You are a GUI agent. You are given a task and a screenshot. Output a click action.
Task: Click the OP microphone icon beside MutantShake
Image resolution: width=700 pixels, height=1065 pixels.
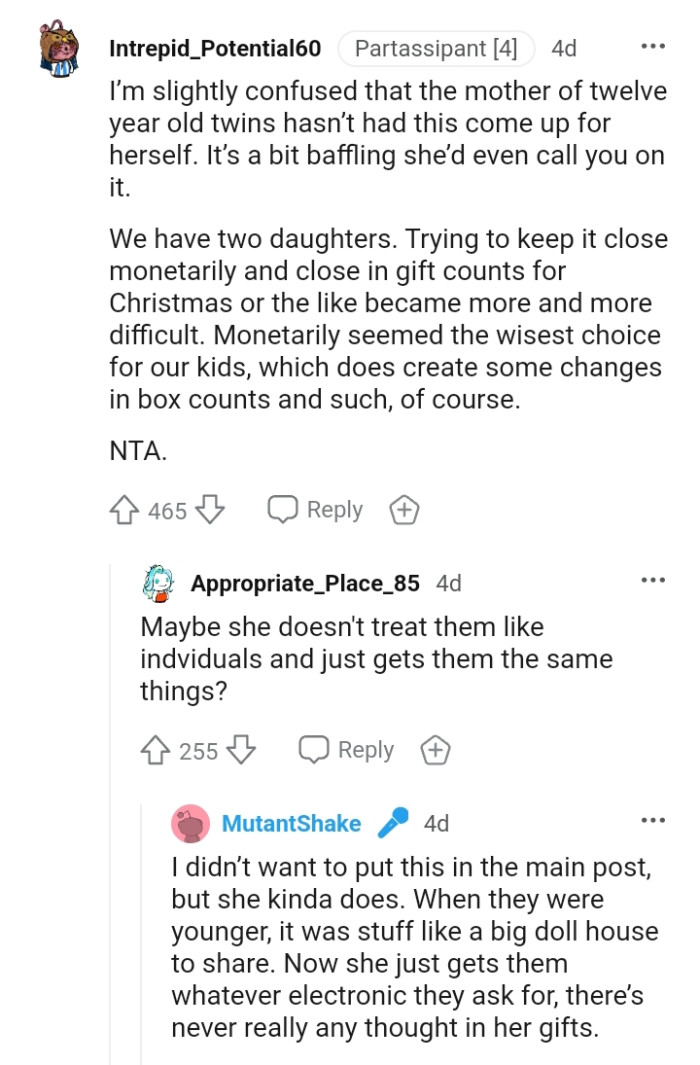point(392,823)
